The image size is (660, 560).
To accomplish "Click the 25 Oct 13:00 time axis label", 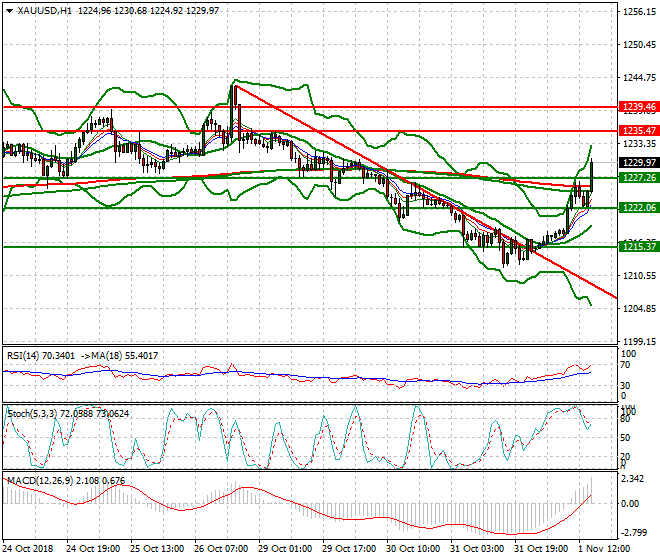I will 157,549.
